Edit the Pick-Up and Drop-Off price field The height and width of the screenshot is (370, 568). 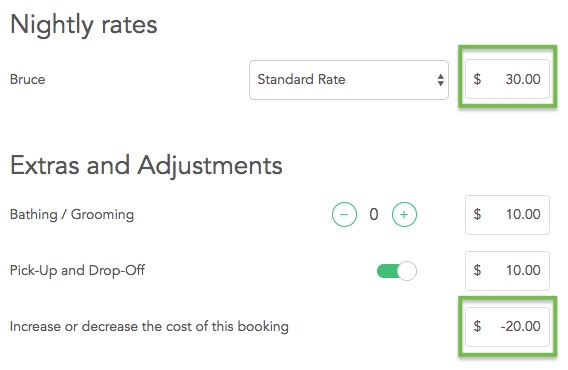click(507, 271)
